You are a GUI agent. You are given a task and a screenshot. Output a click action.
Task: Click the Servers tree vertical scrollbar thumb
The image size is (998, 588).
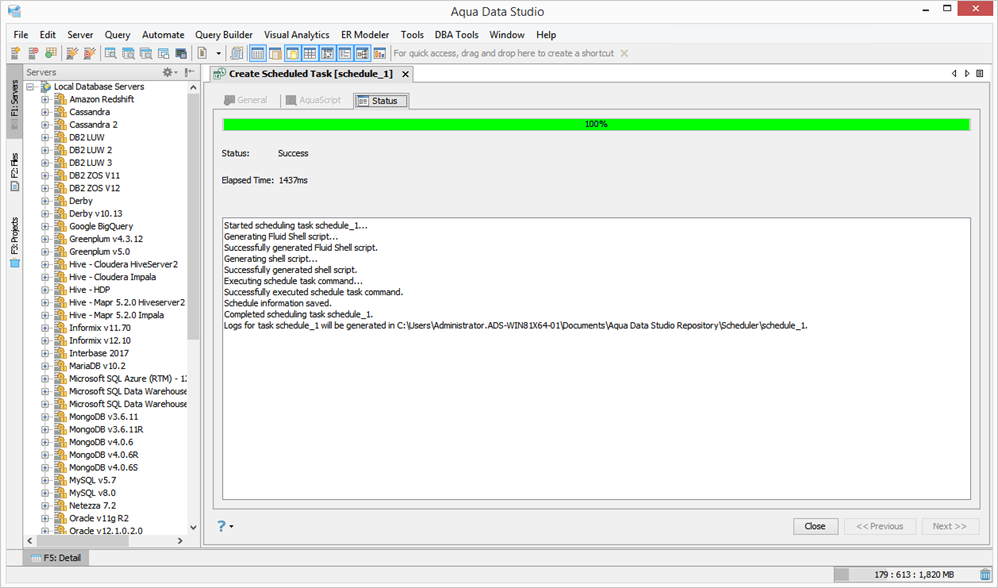(193, 216)
